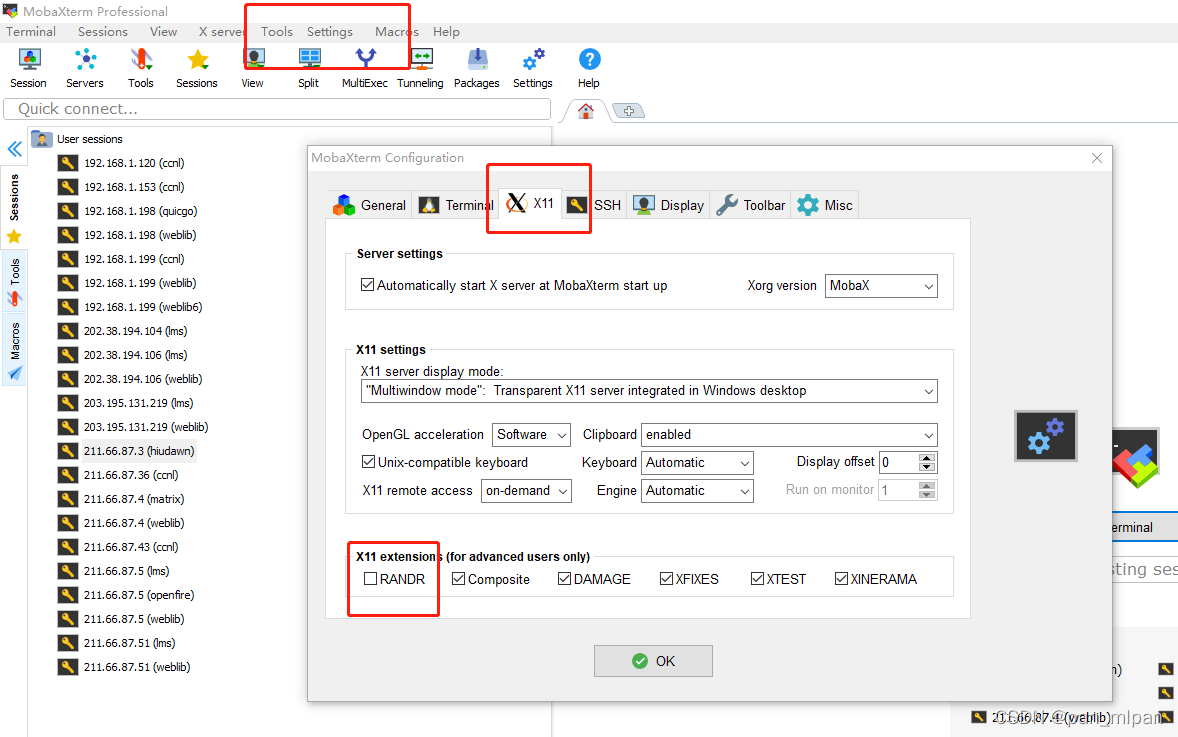Select the 211.66.87.3 (hiudawn) session

click(x=139, y=451)
